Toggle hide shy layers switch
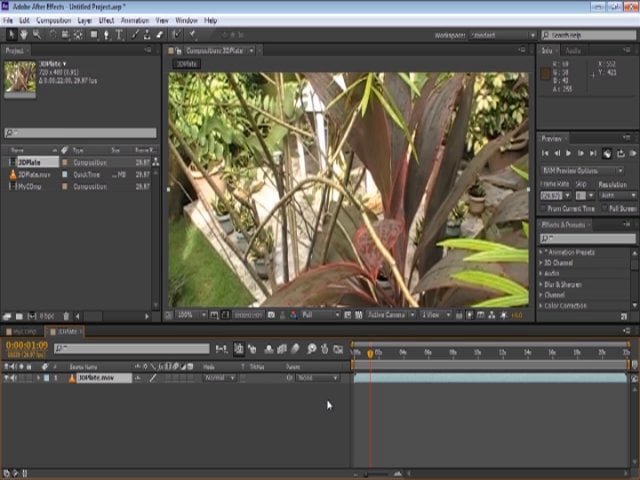The height and width of the screenshot is (480, 640). click(269, 349)
